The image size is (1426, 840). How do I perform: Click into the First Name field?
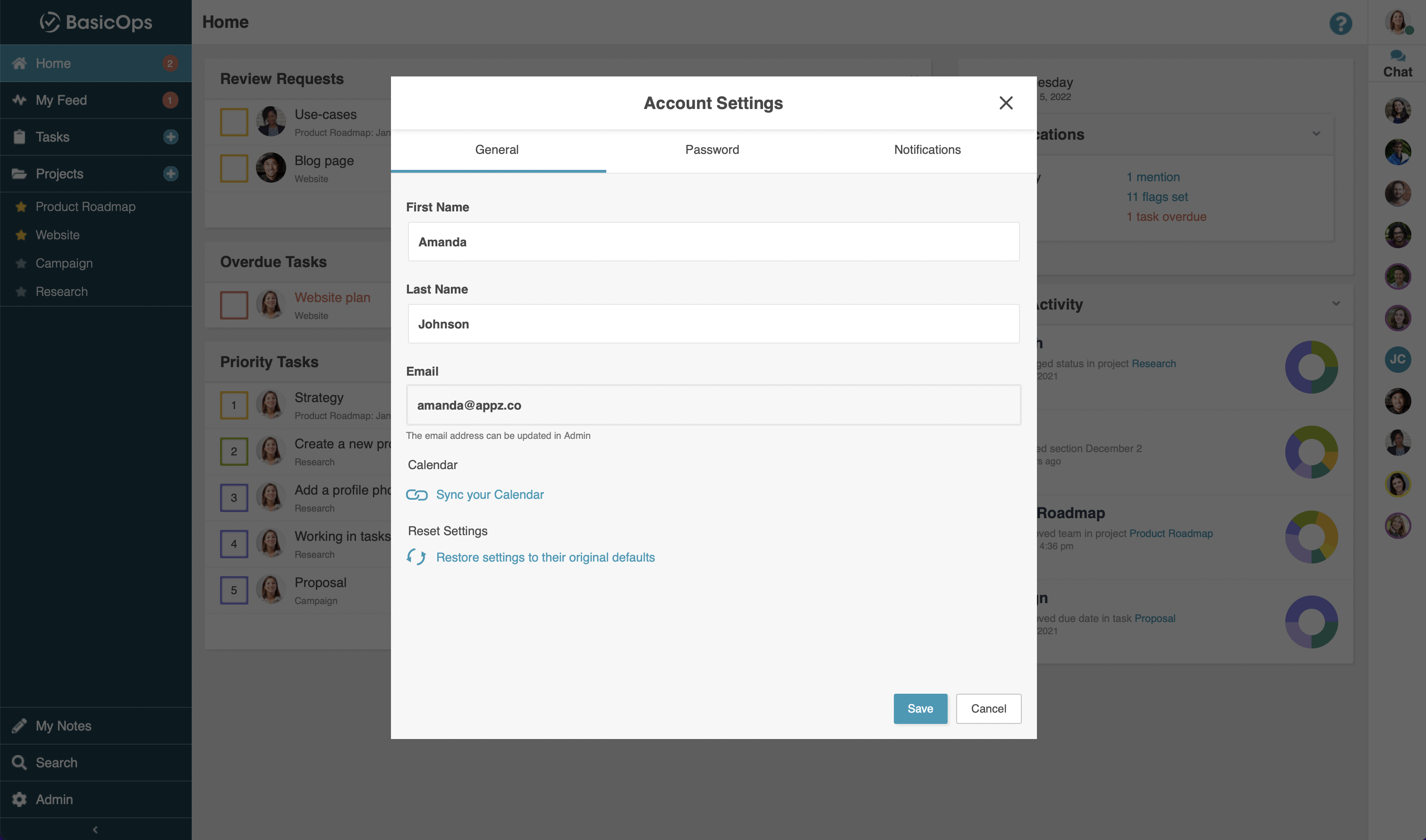[713, 242]
